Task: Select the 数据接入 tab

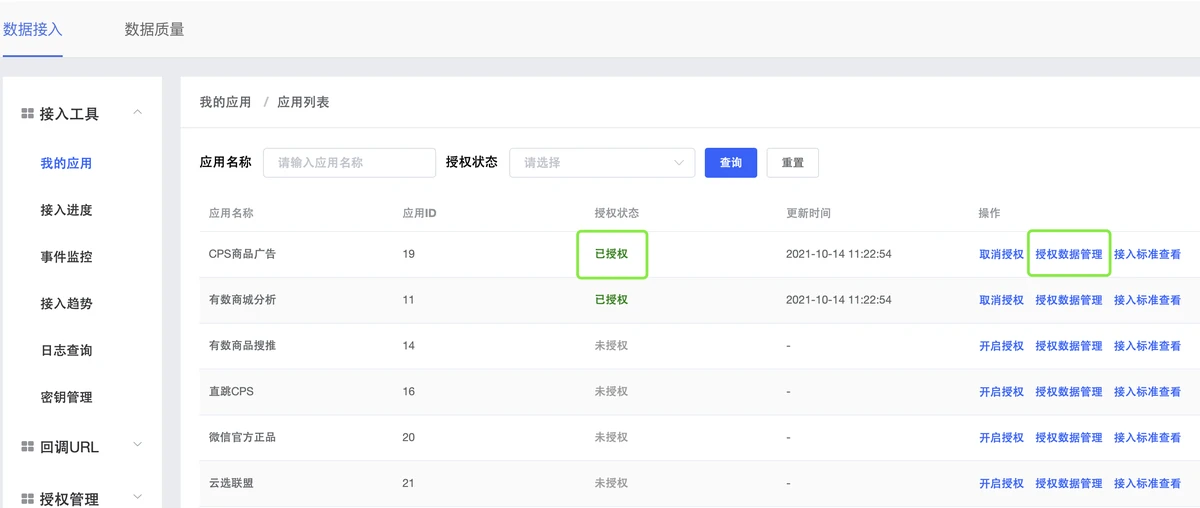Action: coord(33,29)
